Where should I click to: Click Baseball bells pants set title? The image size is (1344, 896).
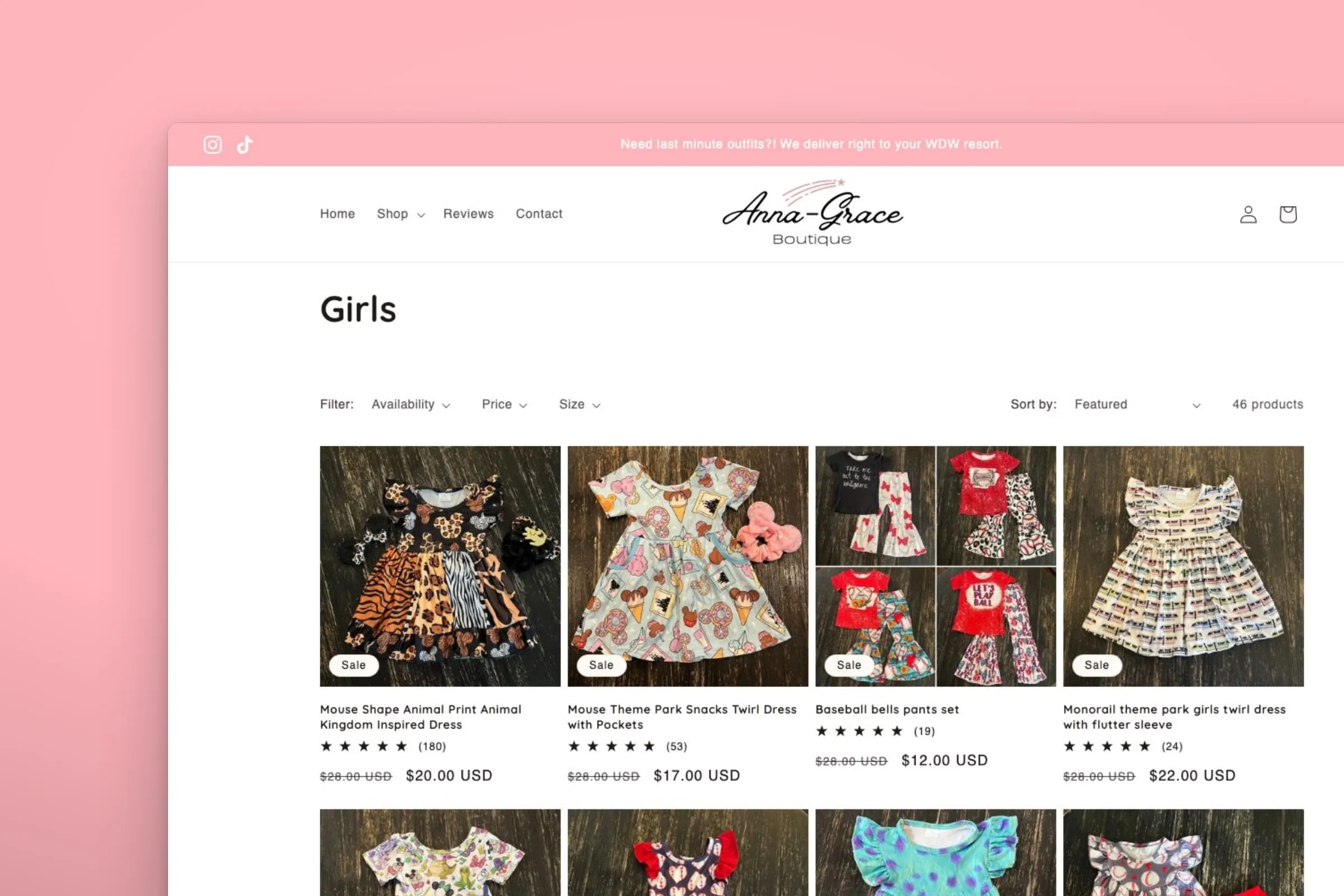coord(887,709)
